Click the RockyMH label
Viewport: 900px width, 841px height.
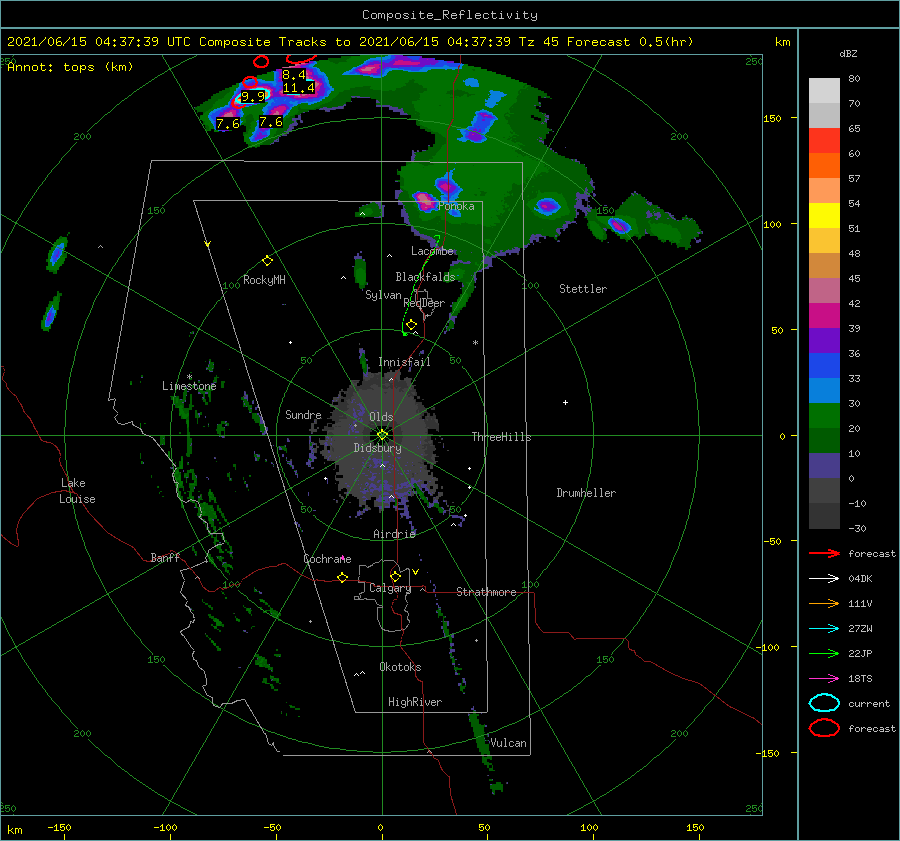[x=264, y=280]
